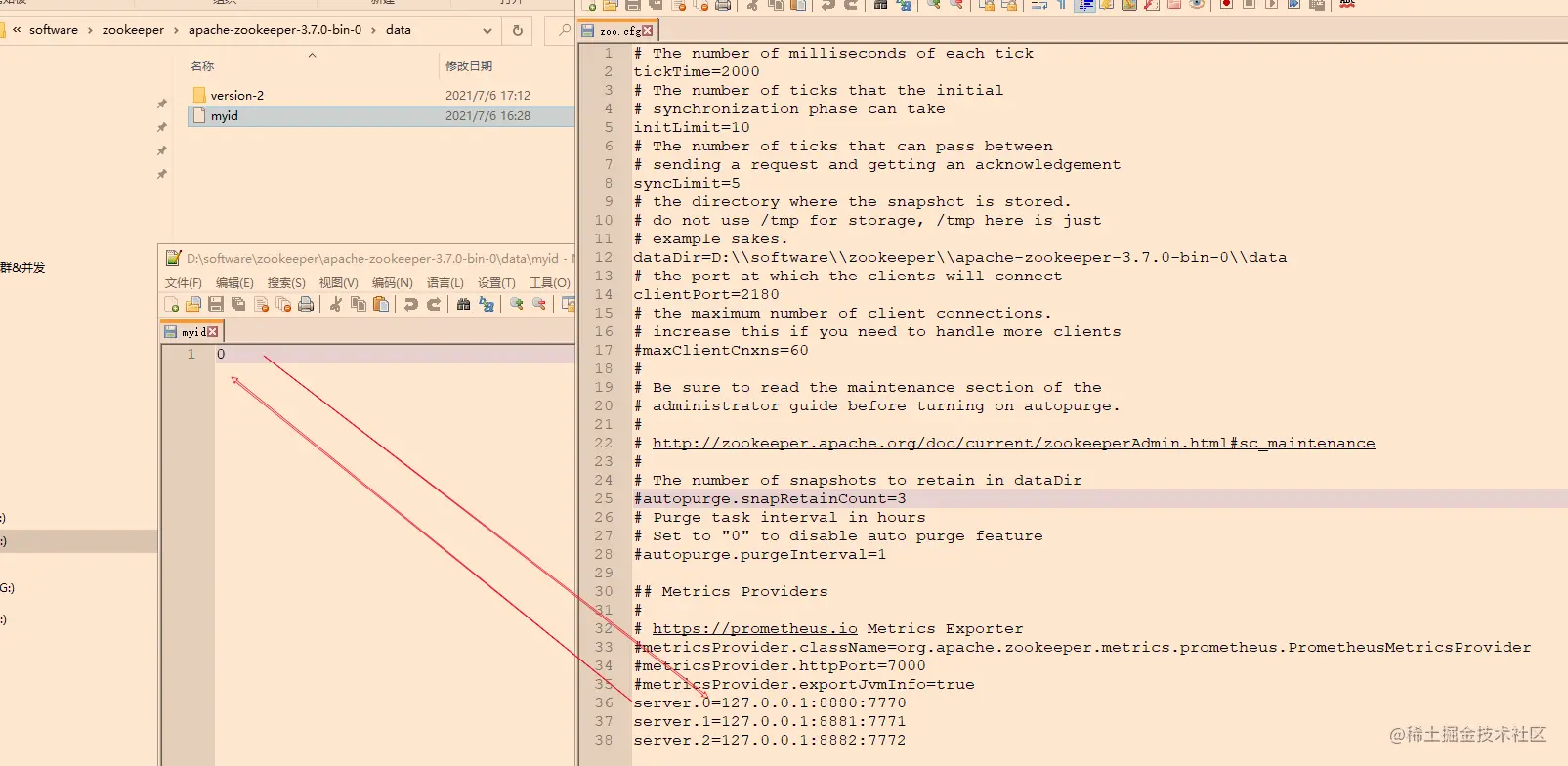1568x766 pixels.
Task: Go to software folder in breadcrumb
Action: [x=54, y=30]
